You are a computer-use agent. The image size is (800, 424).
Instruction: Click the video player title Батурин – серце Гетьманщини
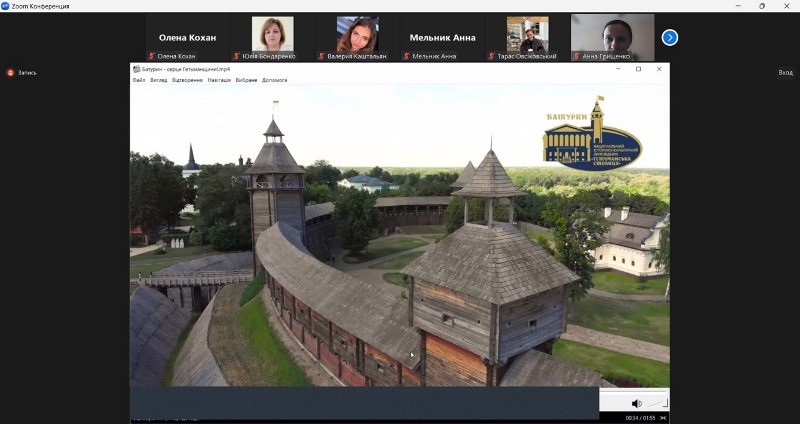[186, 69]
